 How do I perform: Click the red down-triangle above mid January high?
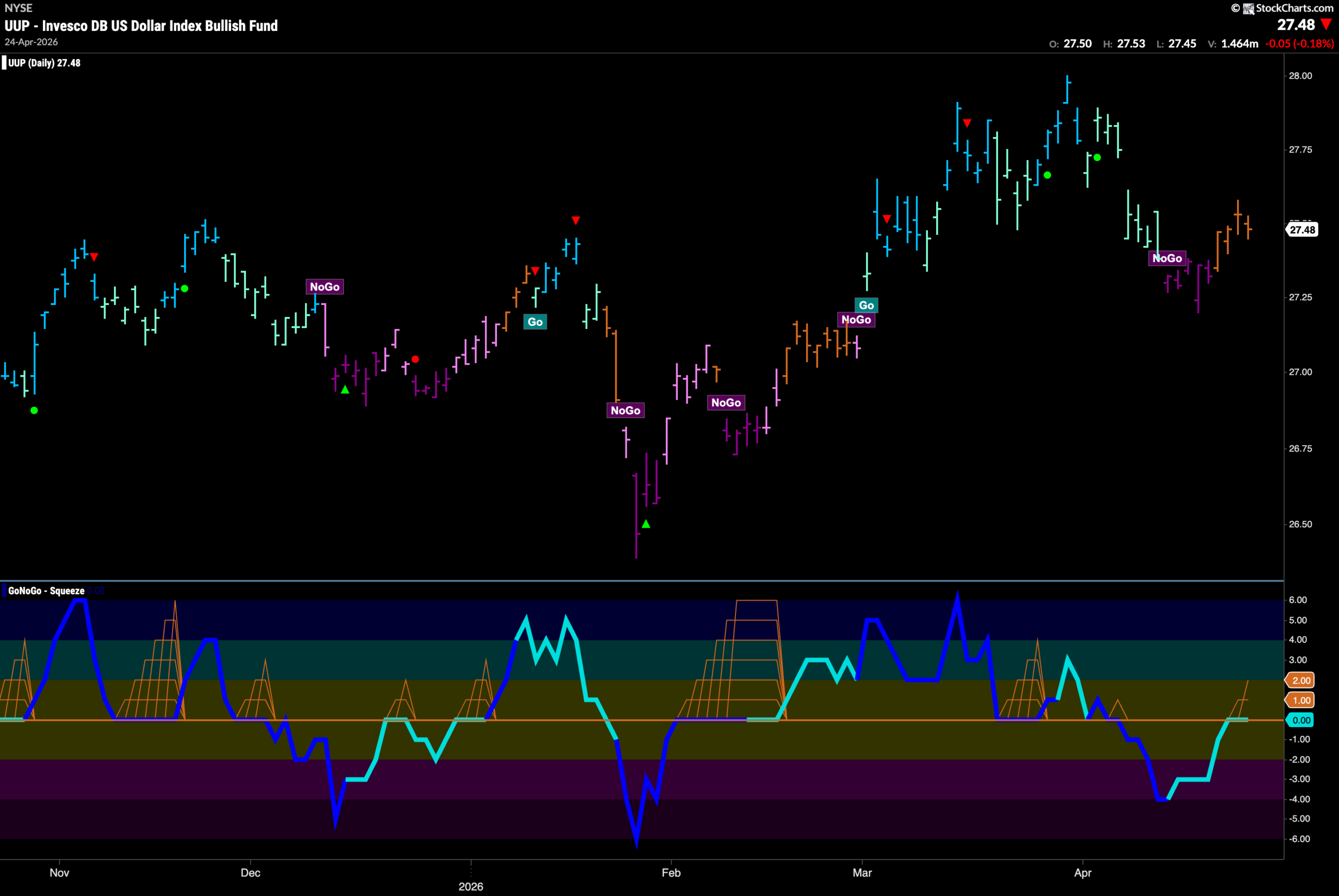576,221
